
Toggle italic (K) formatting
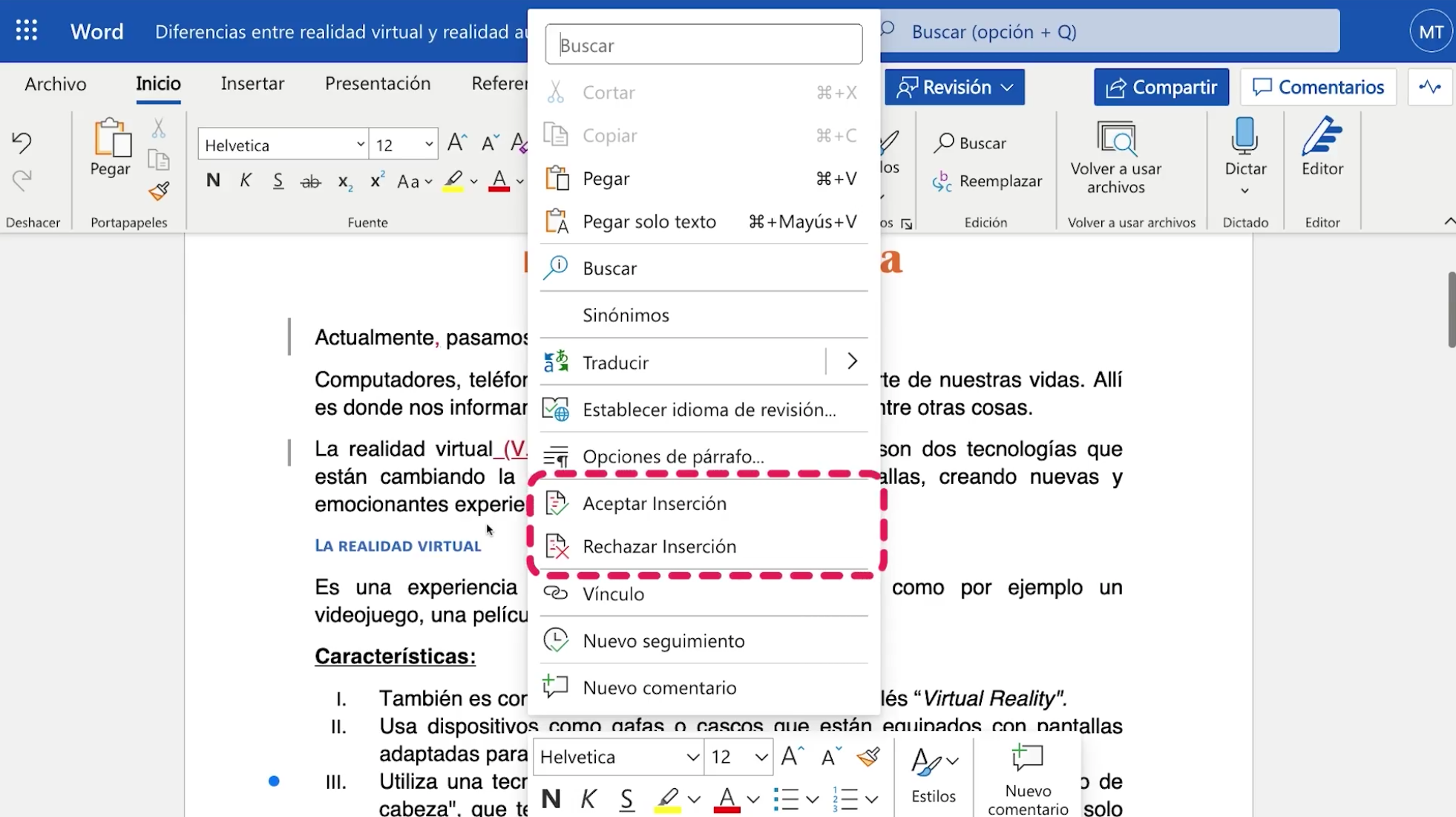(x=246, y=180)
